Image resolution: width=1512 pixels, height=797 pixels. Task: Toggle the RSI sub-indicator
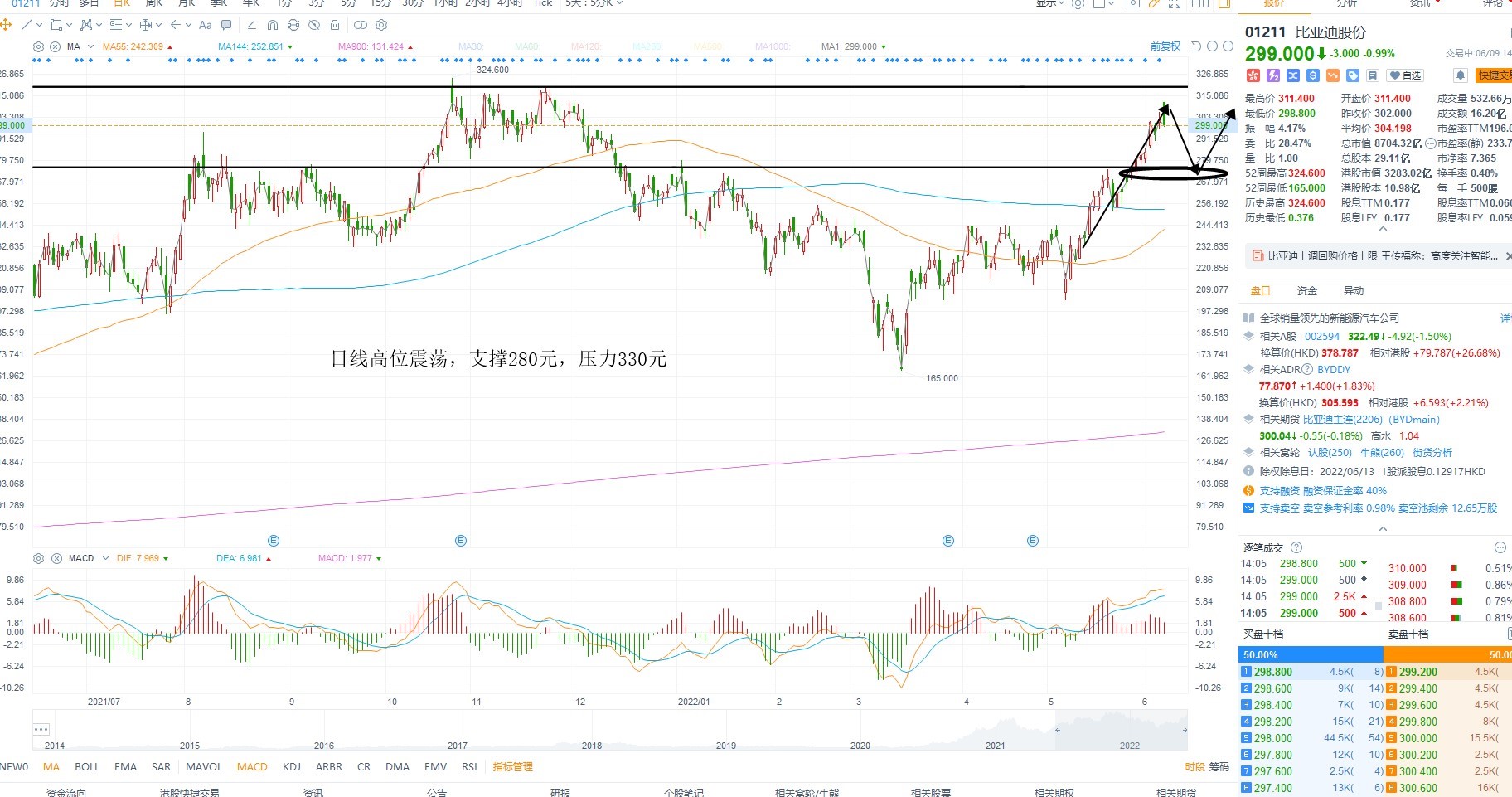(x=469, y=767)
